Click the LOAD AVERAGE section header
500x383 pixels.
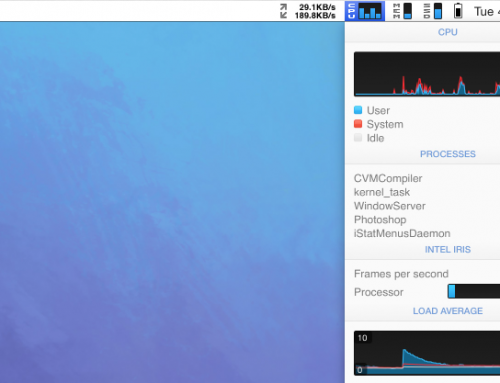coord(448,311)
